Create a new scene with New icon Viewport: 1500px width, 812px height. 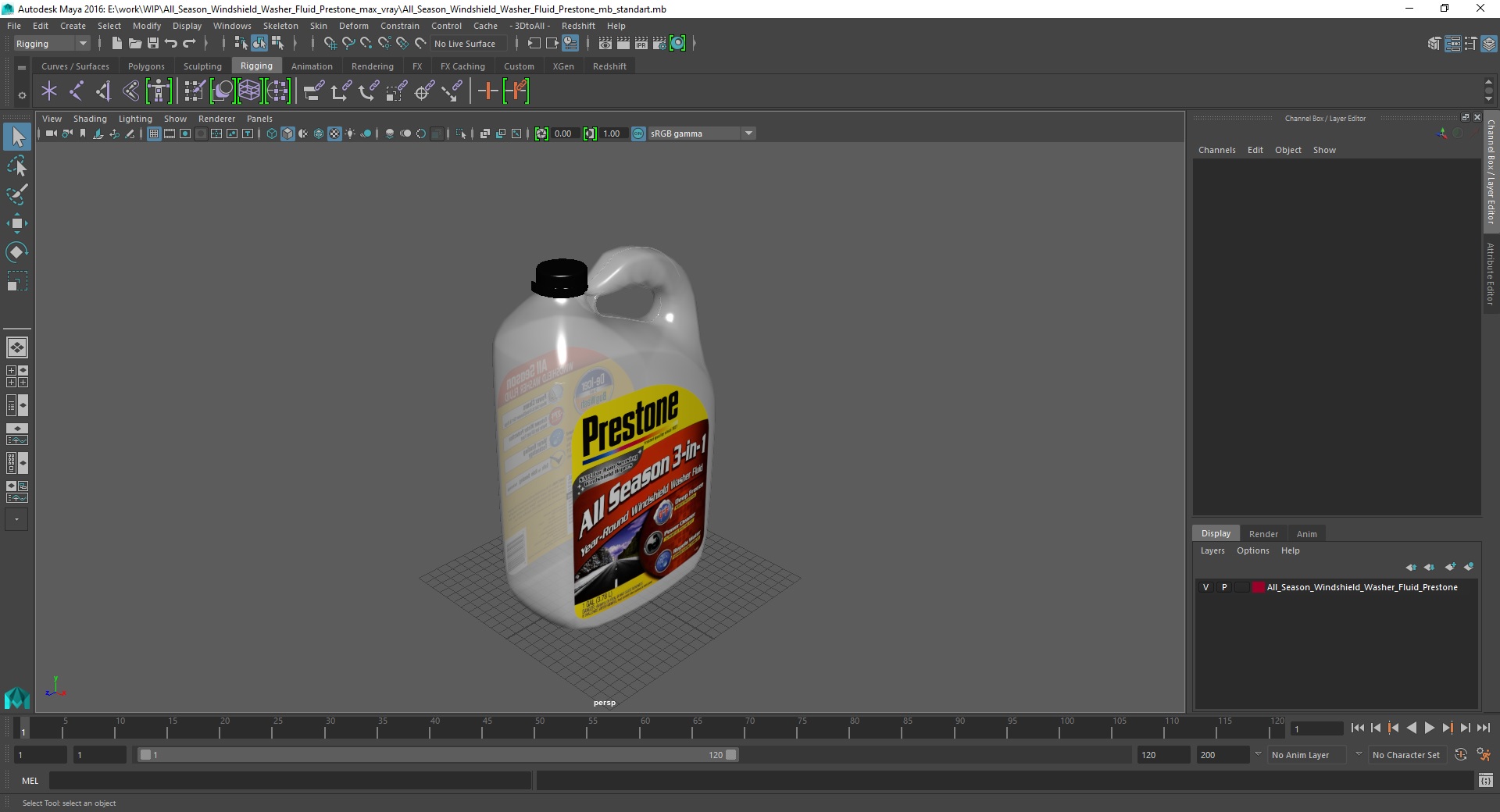(x=116, y=44)
